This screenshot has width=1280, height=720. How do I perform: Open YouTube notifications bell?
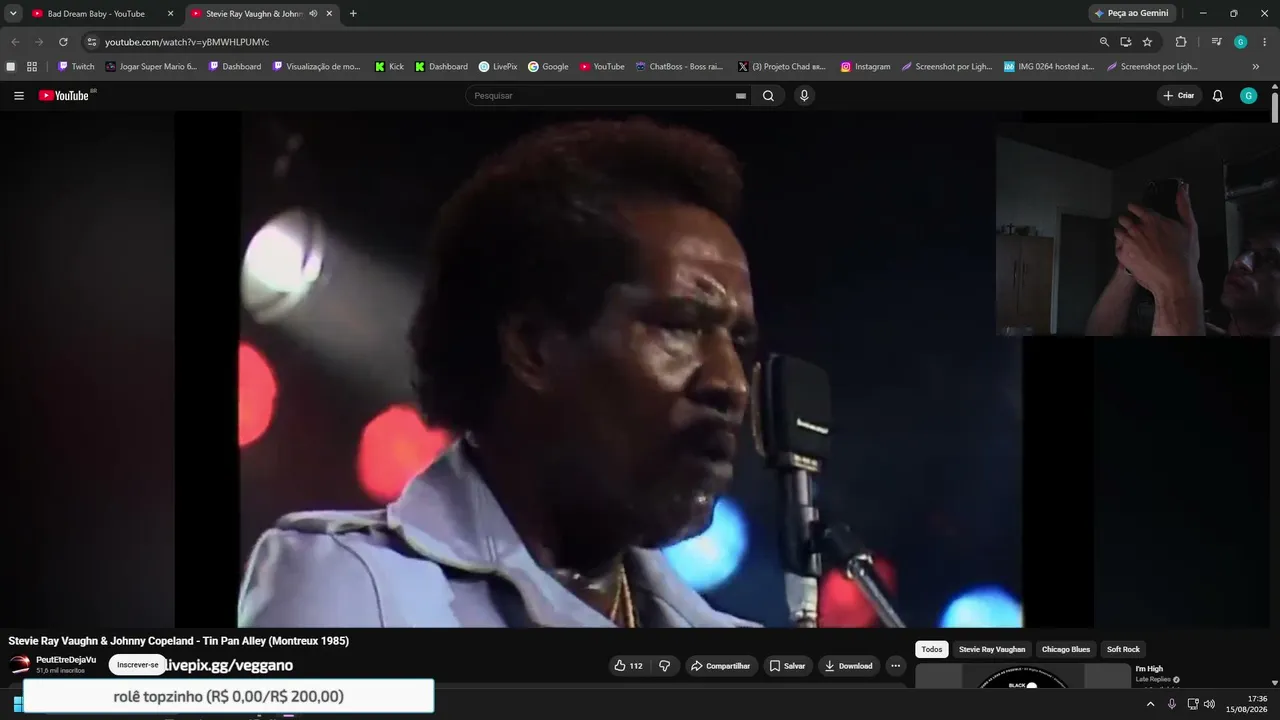[1217, 96]
